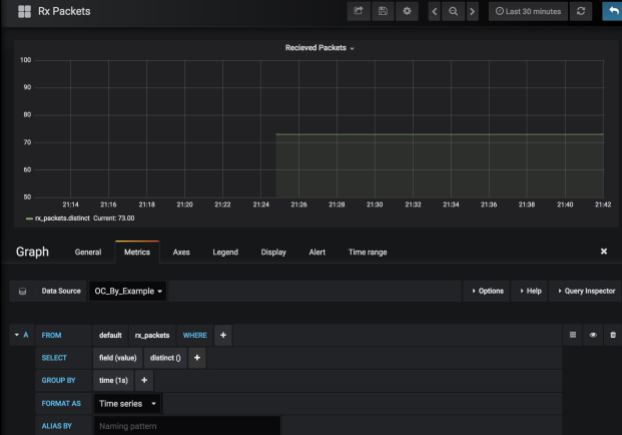Edit the distinct () function segment
Viewport: 622px width, 435px height.
pyautogui.click(x=165, y=358)
